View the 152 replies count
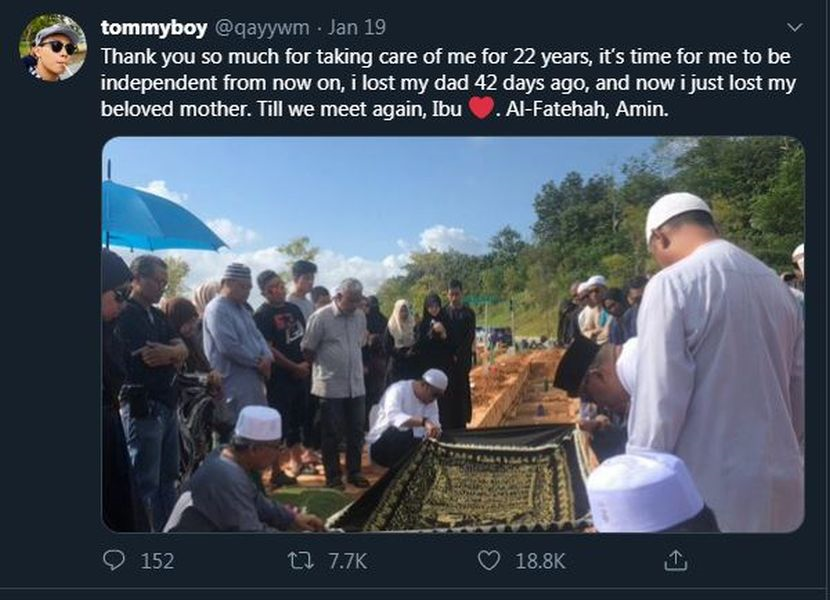 click(157, 561)
